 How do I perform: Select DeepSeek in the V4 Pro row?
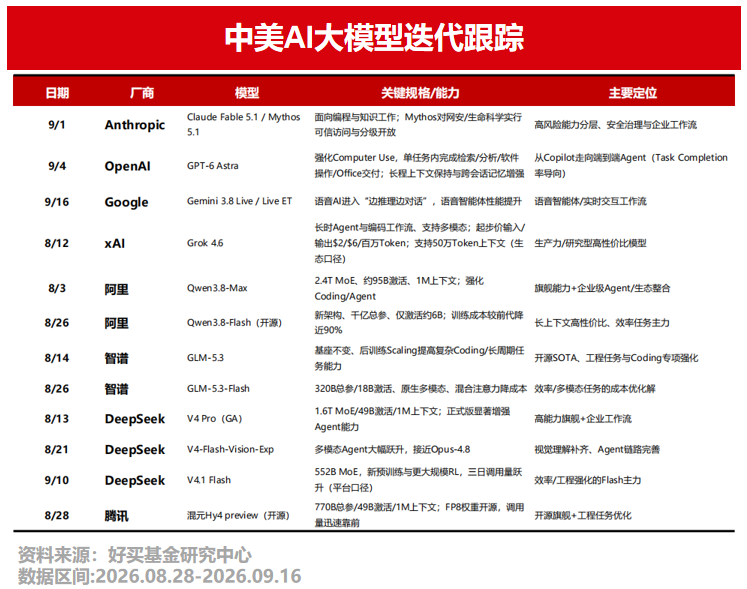(x=135, y=419)
